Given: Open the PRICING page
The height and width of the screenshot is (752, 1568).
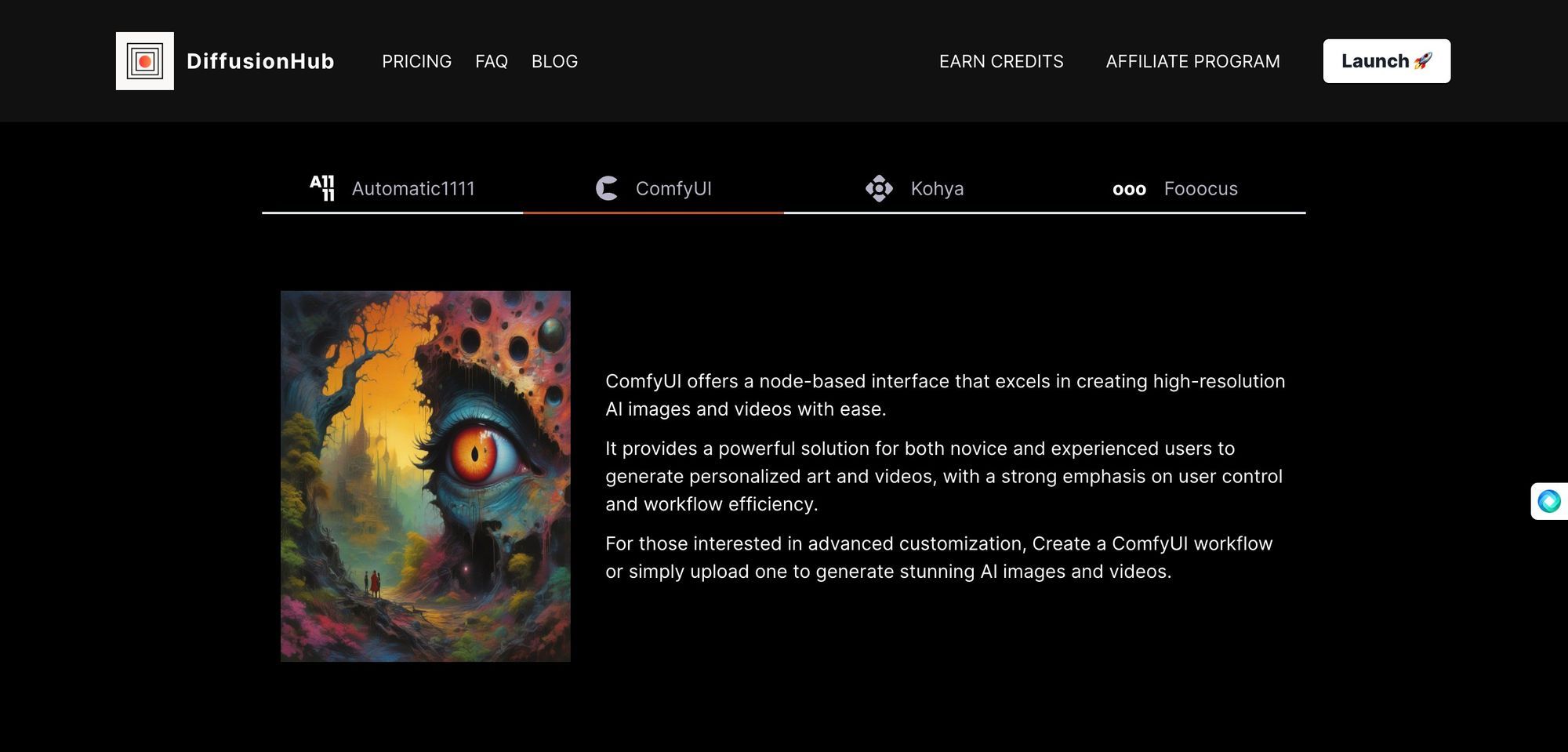Looking at the screenshot, I should pos(416,61).
